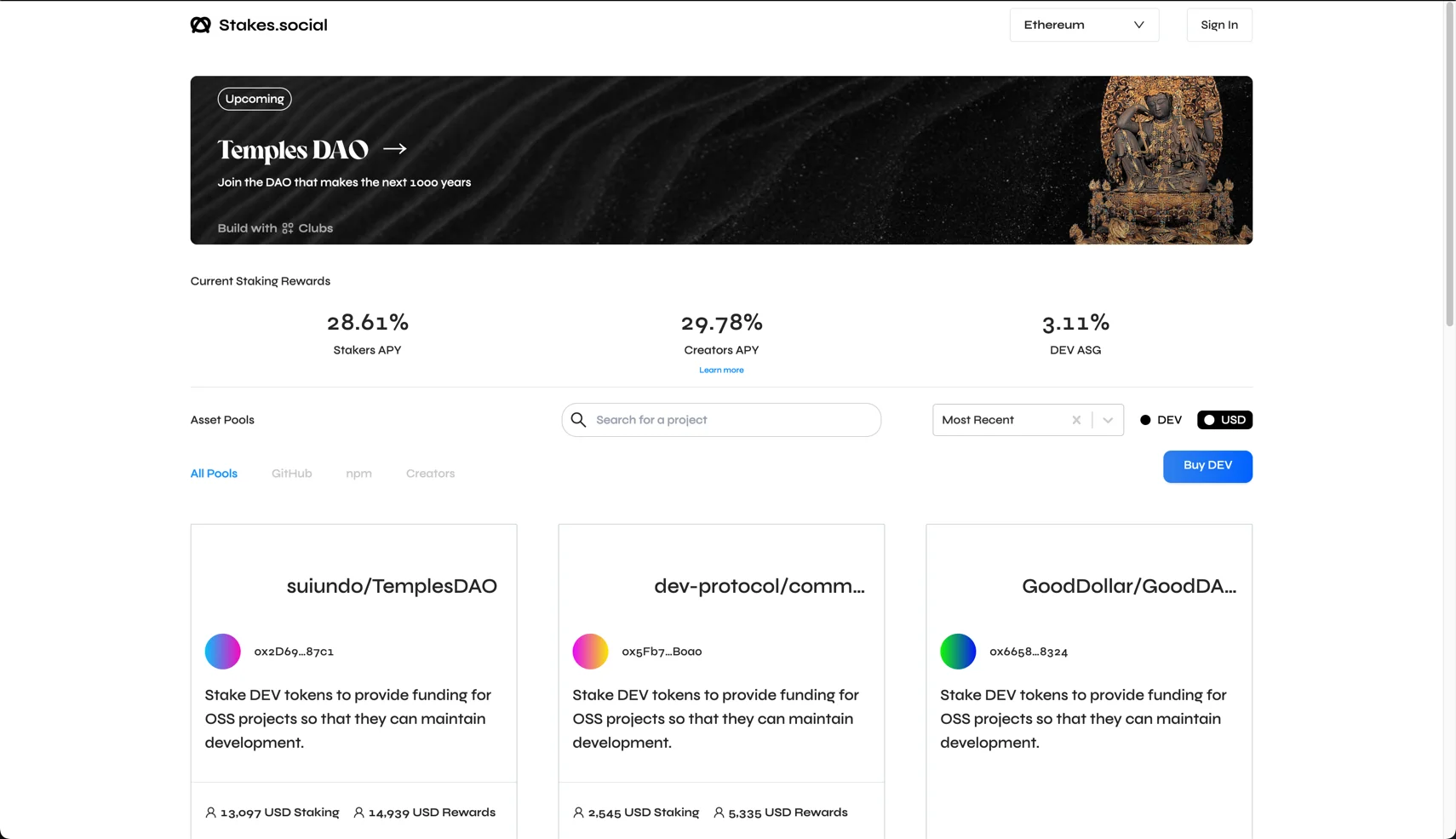This screenshot has width=1456, height=839.
Task: Click the Stakes.social pretzel logo
Action: pos(201,25)
